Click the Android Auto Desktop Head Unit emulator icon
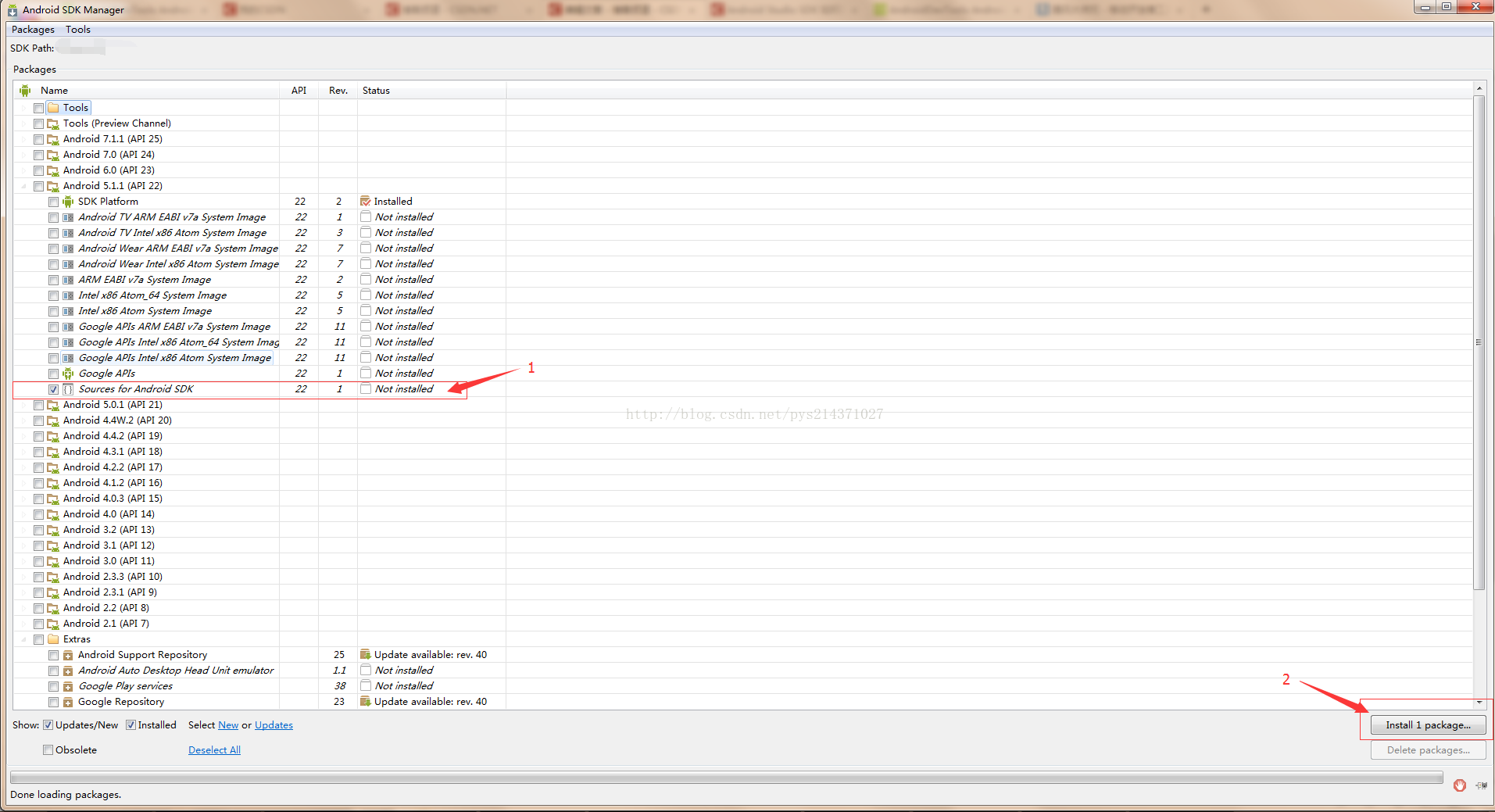 (x=68, y=671)
